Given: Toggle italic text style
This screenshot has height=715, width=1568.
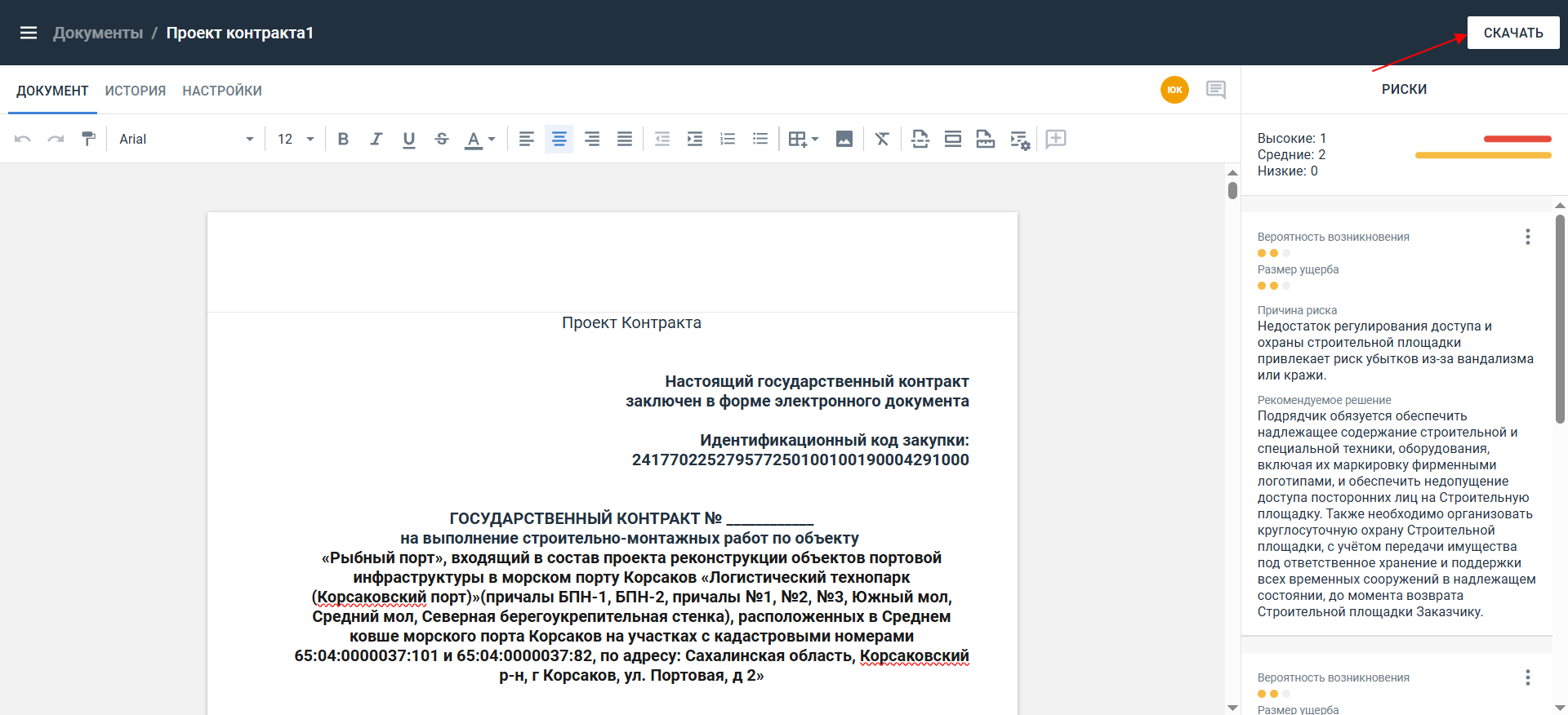Looking at the screenshot, I should click(x=376, y=139).
